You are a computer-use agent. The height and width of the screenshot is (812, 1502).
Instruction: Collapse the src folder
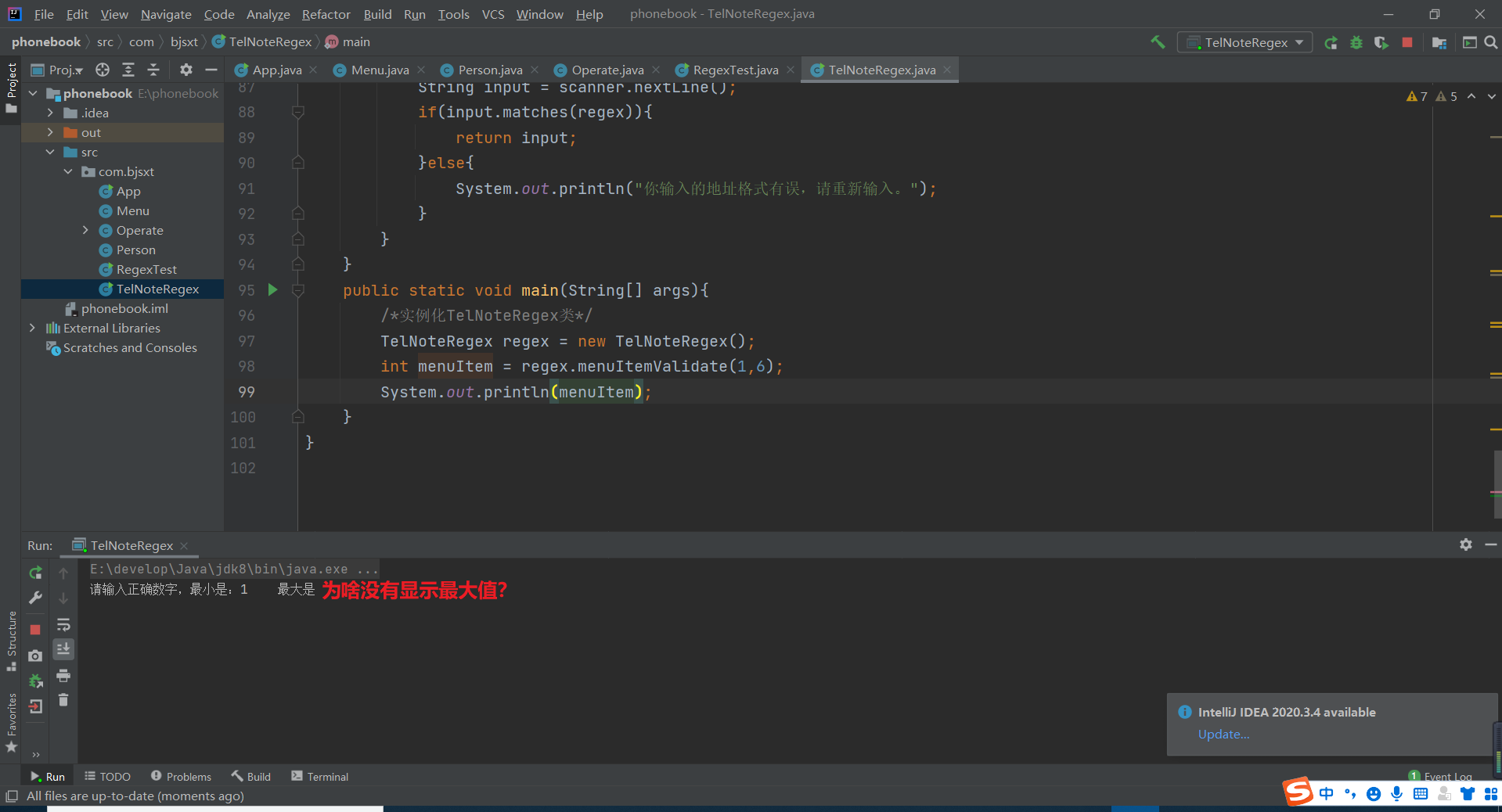pyautogui.click(x=50, y=152)
